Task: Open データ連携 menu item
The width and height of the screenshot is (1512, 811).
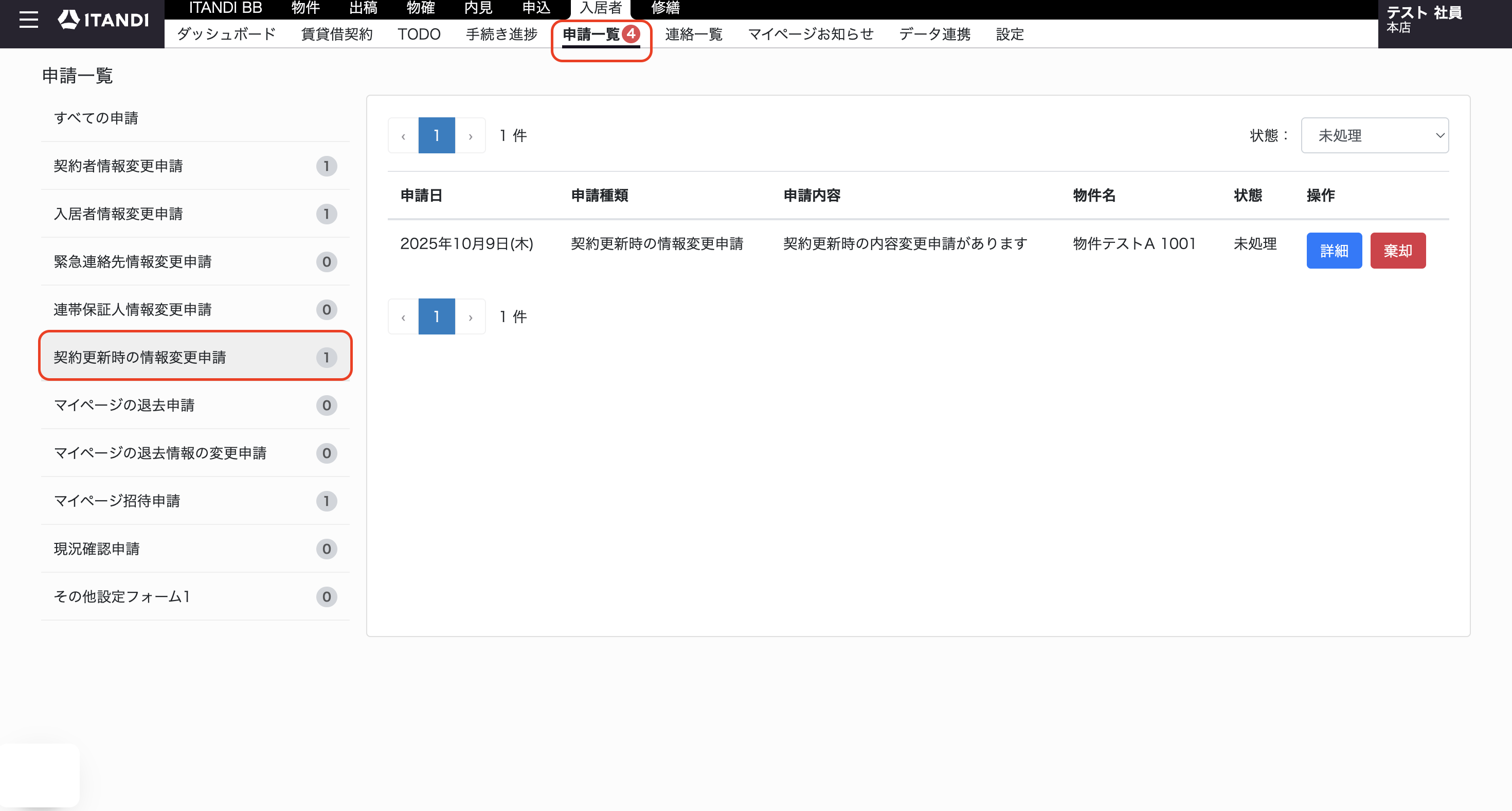Action: [x=935, y=34]
